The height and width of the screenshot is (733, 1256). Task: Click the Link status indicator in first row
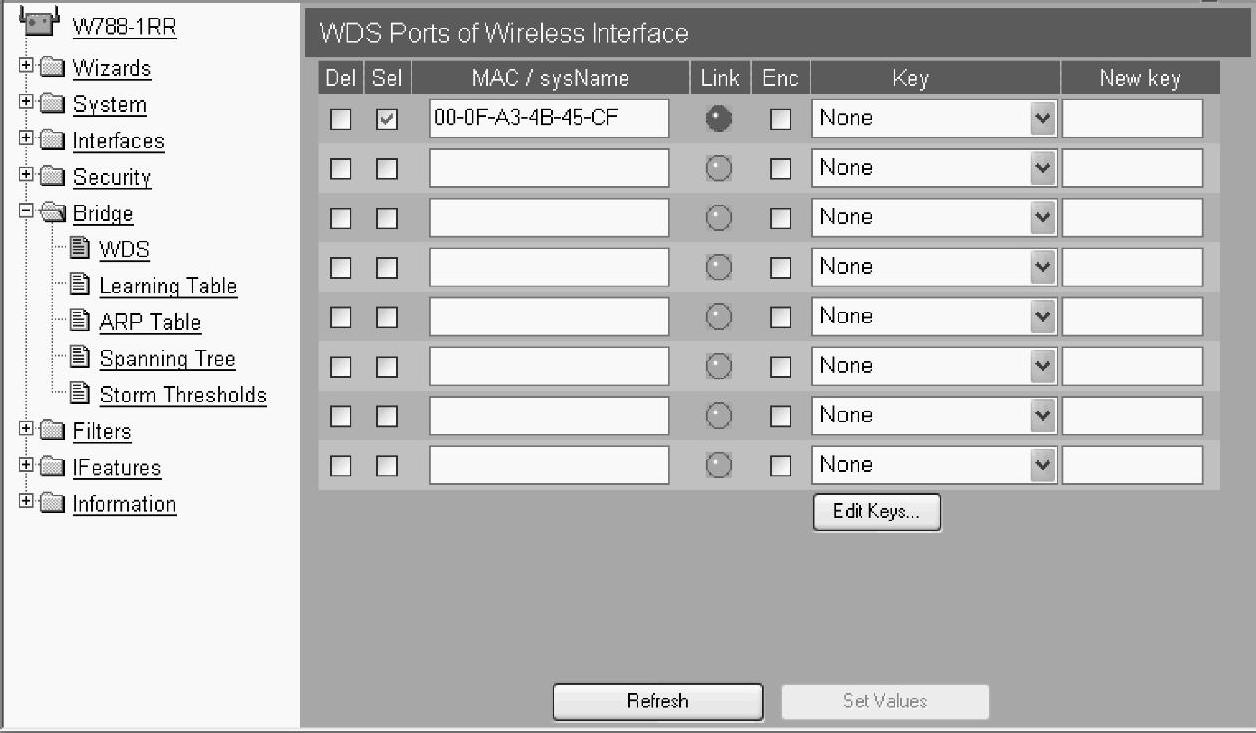coord(718,119)
